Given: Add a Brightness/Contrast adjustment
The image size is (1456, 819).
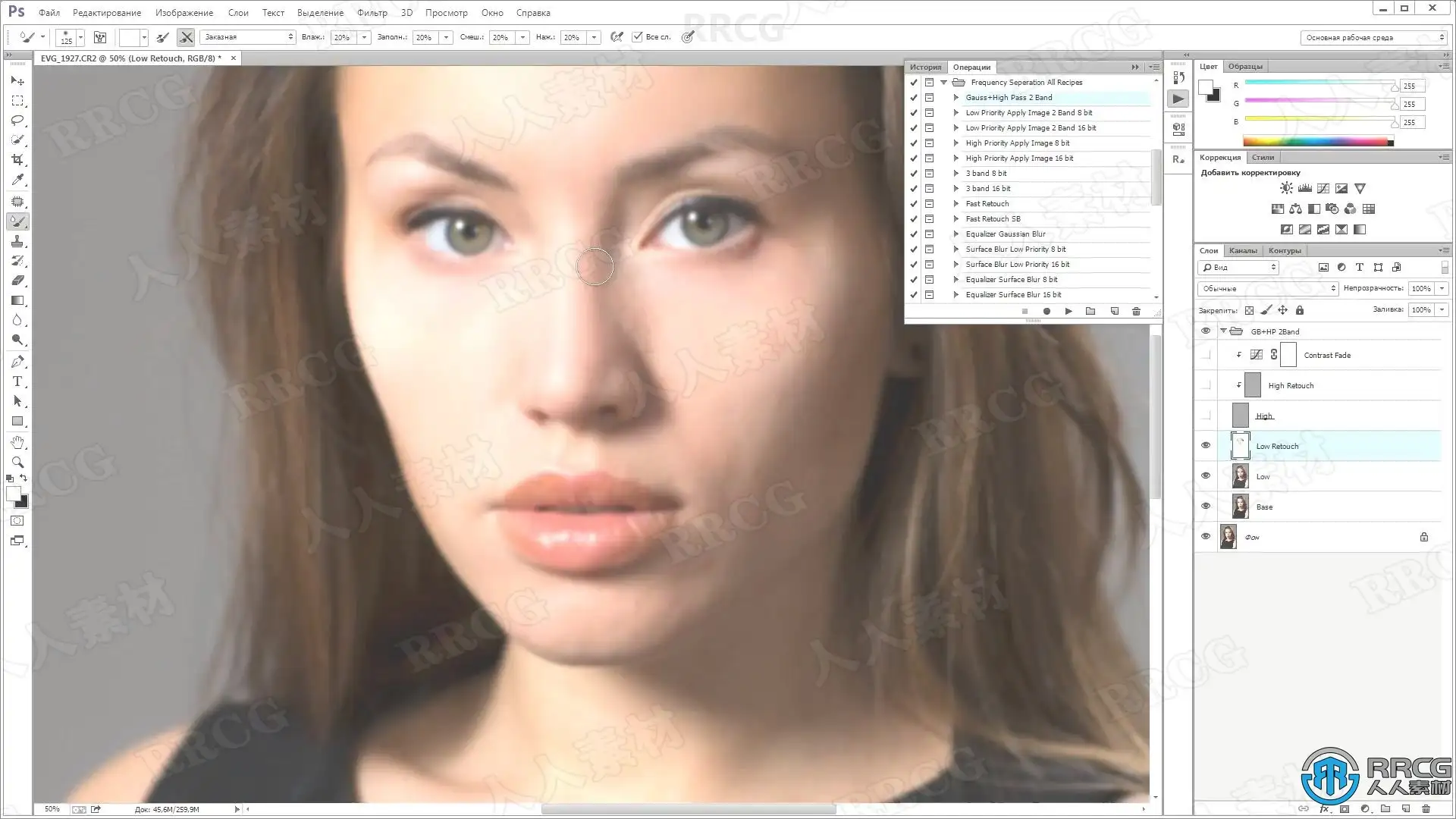Looking at the screenshot, I should [1286, 188].
